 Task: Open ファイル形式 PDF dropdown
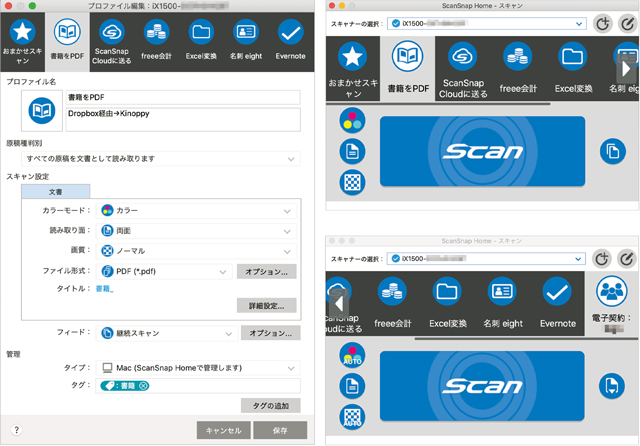pos(164,271)
